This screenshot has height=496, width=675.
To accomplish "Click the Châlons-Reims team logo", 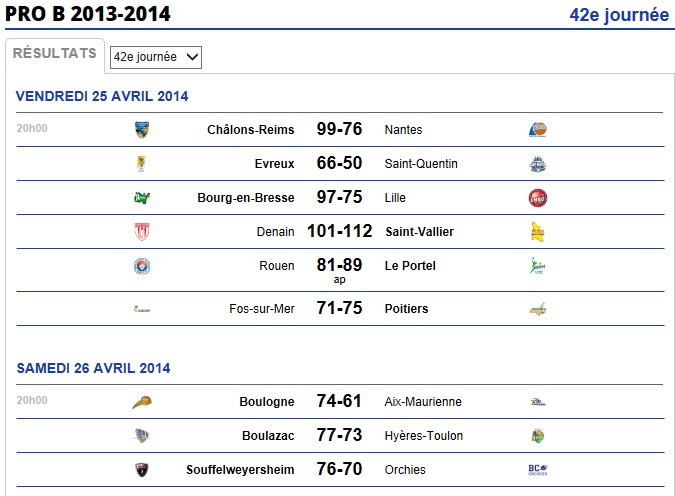I will point(142,130).
